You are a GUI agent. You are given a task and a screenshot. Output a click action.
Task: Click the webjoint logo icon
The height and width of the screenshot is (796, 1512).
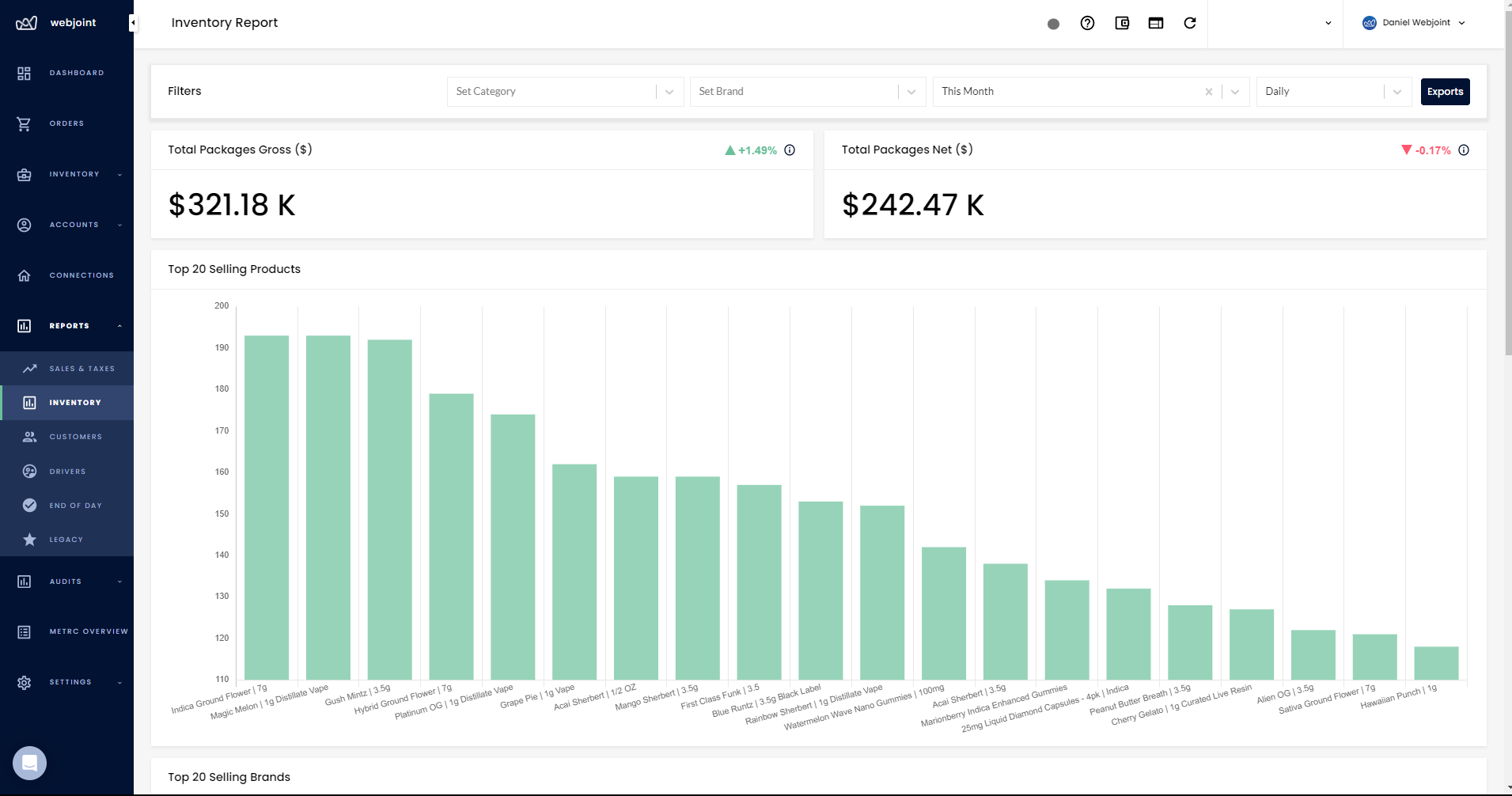click(26, 23)
